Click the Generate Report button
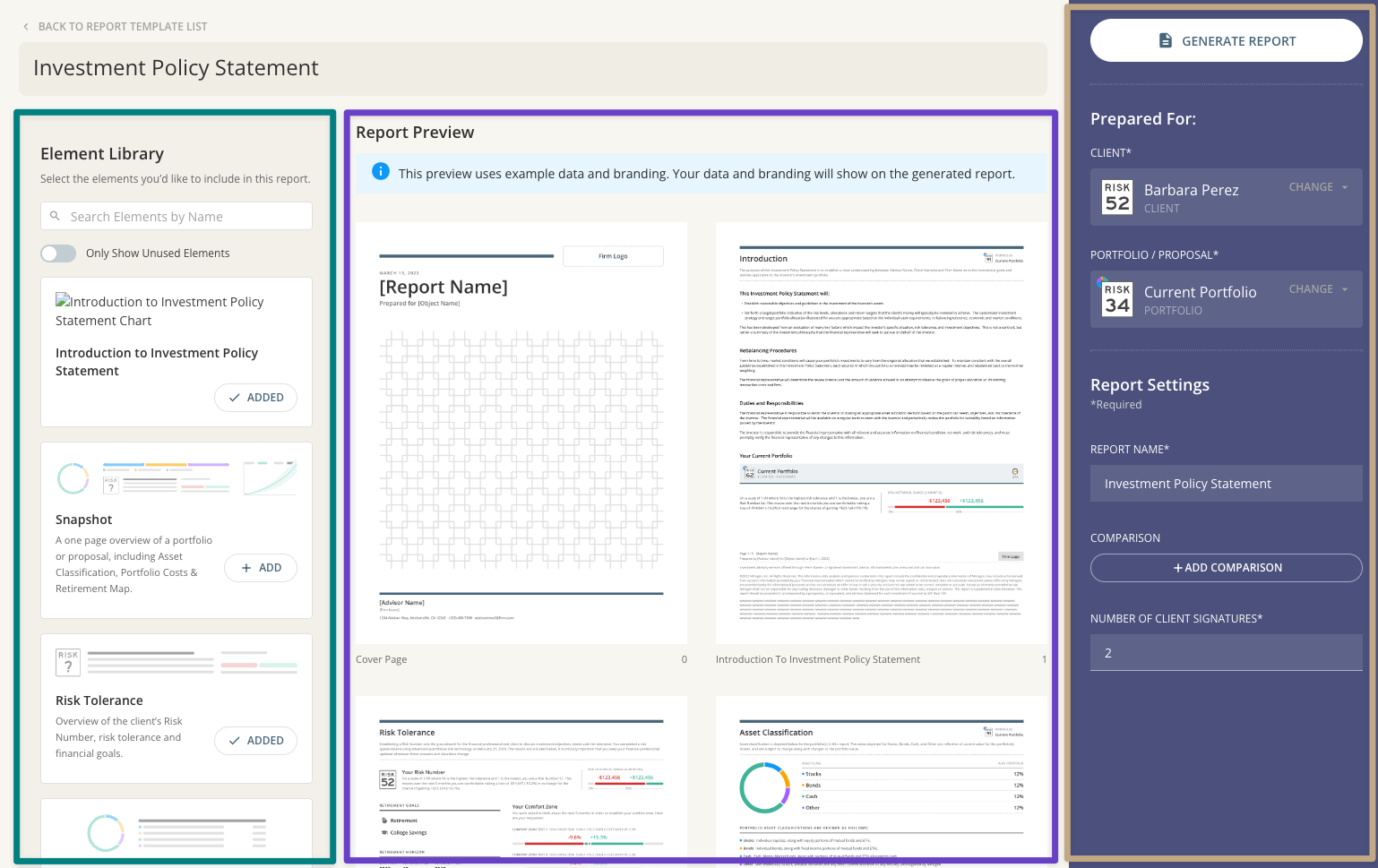The image size is (1378, 868). (x=1226, y=40)
